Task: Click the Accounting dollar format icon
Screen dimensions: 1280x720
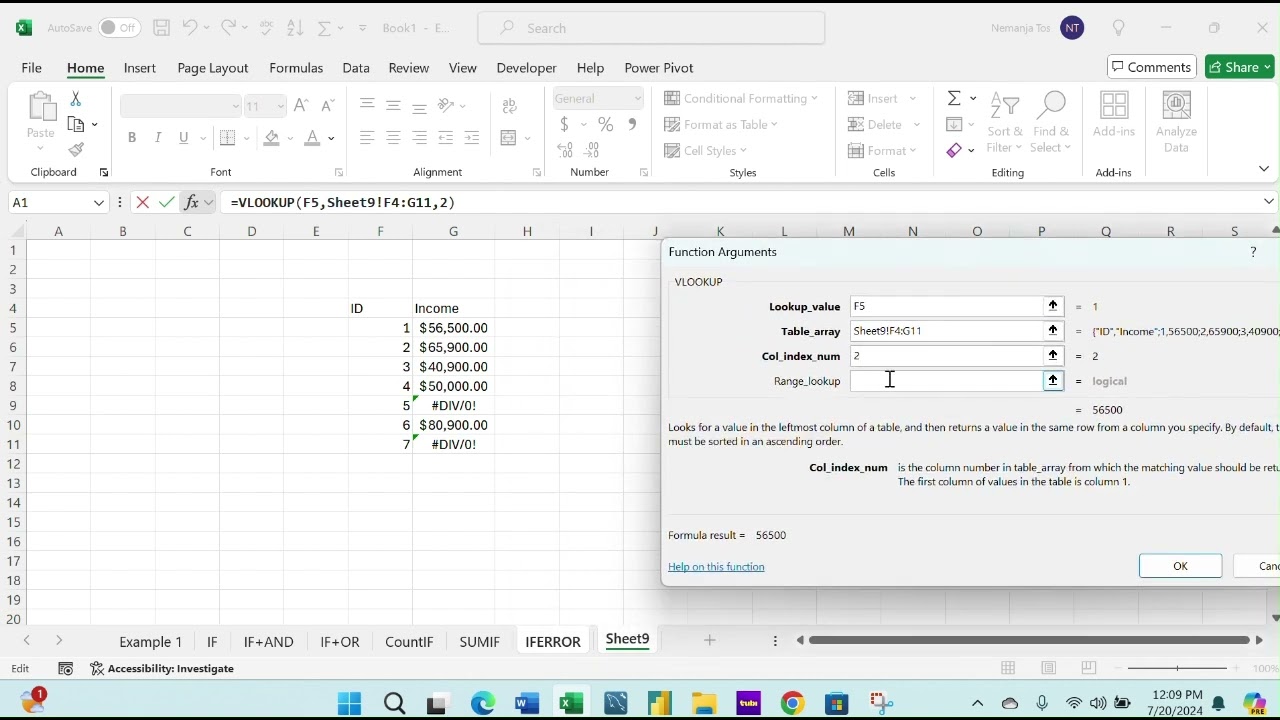Action: 565,124
